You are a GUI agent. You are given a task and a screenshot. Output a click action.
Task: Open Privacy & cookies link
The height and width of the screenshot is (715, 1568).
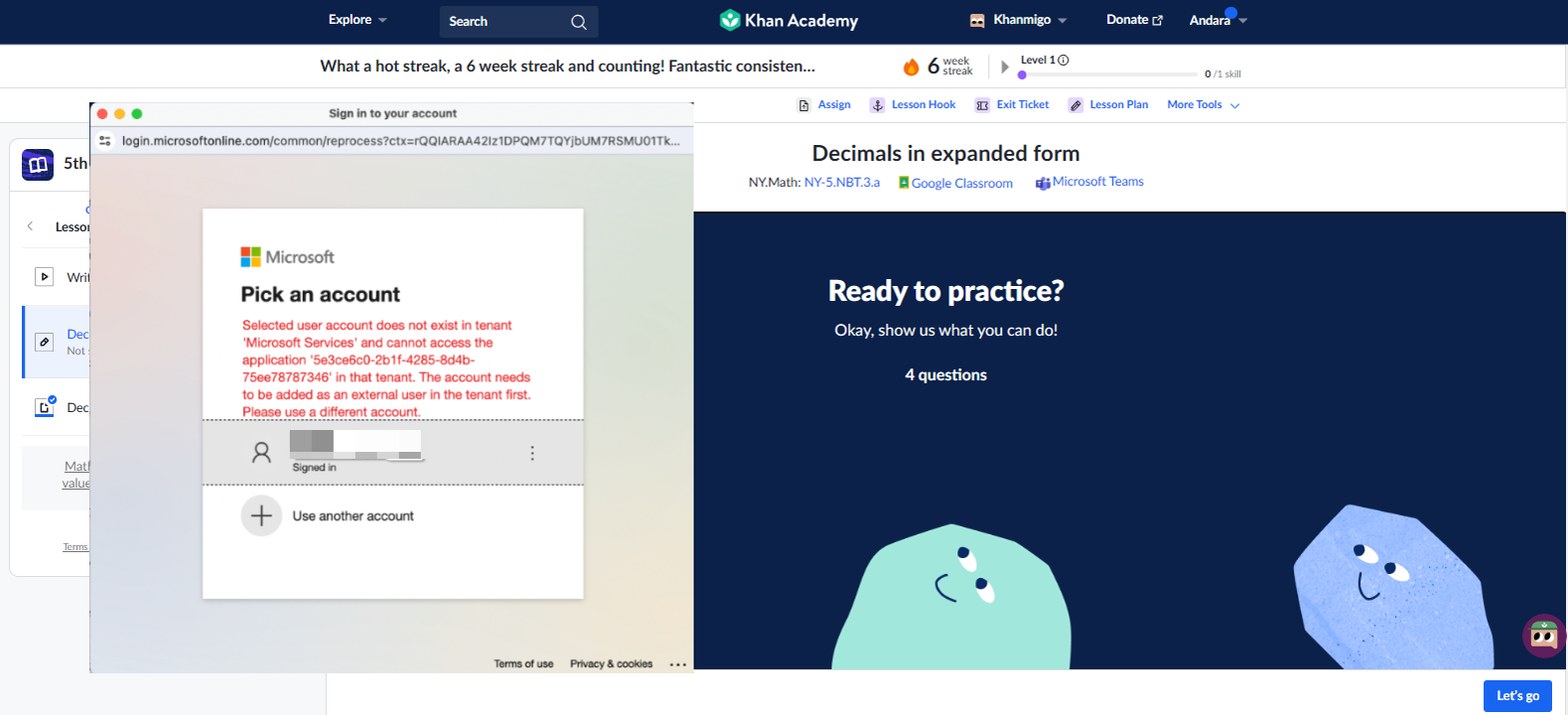tap(611, 663)
